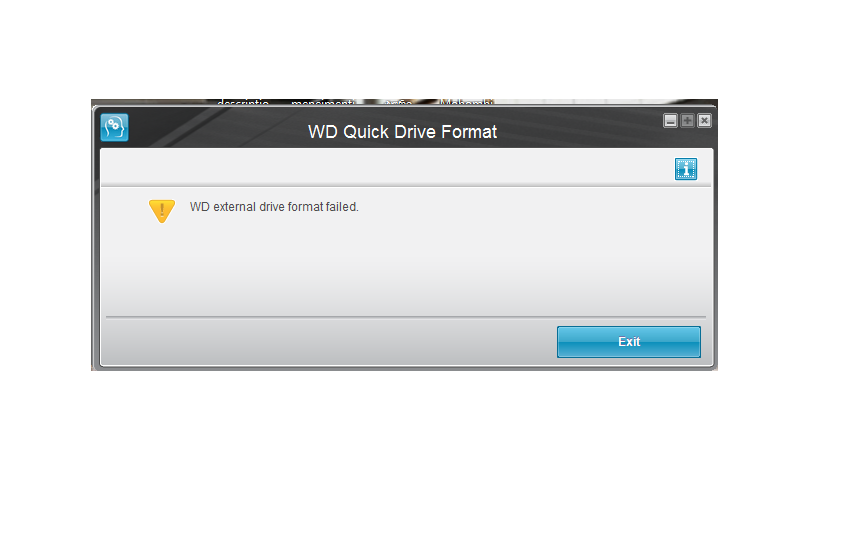Close the dialog with the X icon
Image resolution: width=864 pixels, height=540 pixels.
pyautogui.click(x=704, y=121)
